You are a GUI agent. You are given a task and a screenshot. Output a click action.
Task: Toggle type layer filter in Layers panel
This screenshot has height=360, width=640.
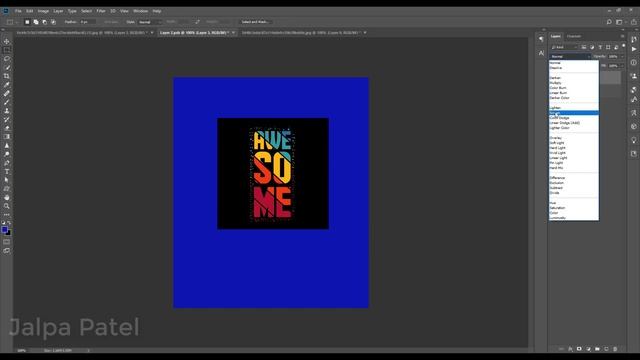coord(600,47)
